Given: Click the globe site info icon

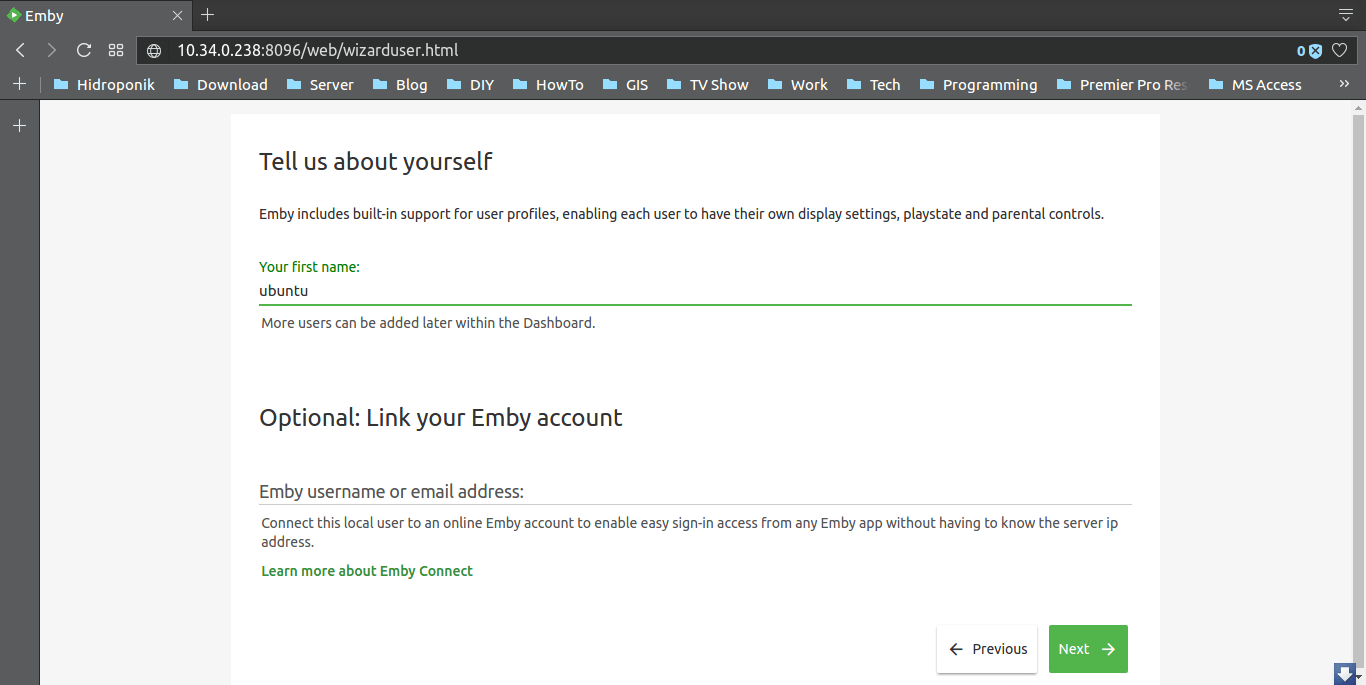Looking at the screenshot, I should click(x=156, y=50).
